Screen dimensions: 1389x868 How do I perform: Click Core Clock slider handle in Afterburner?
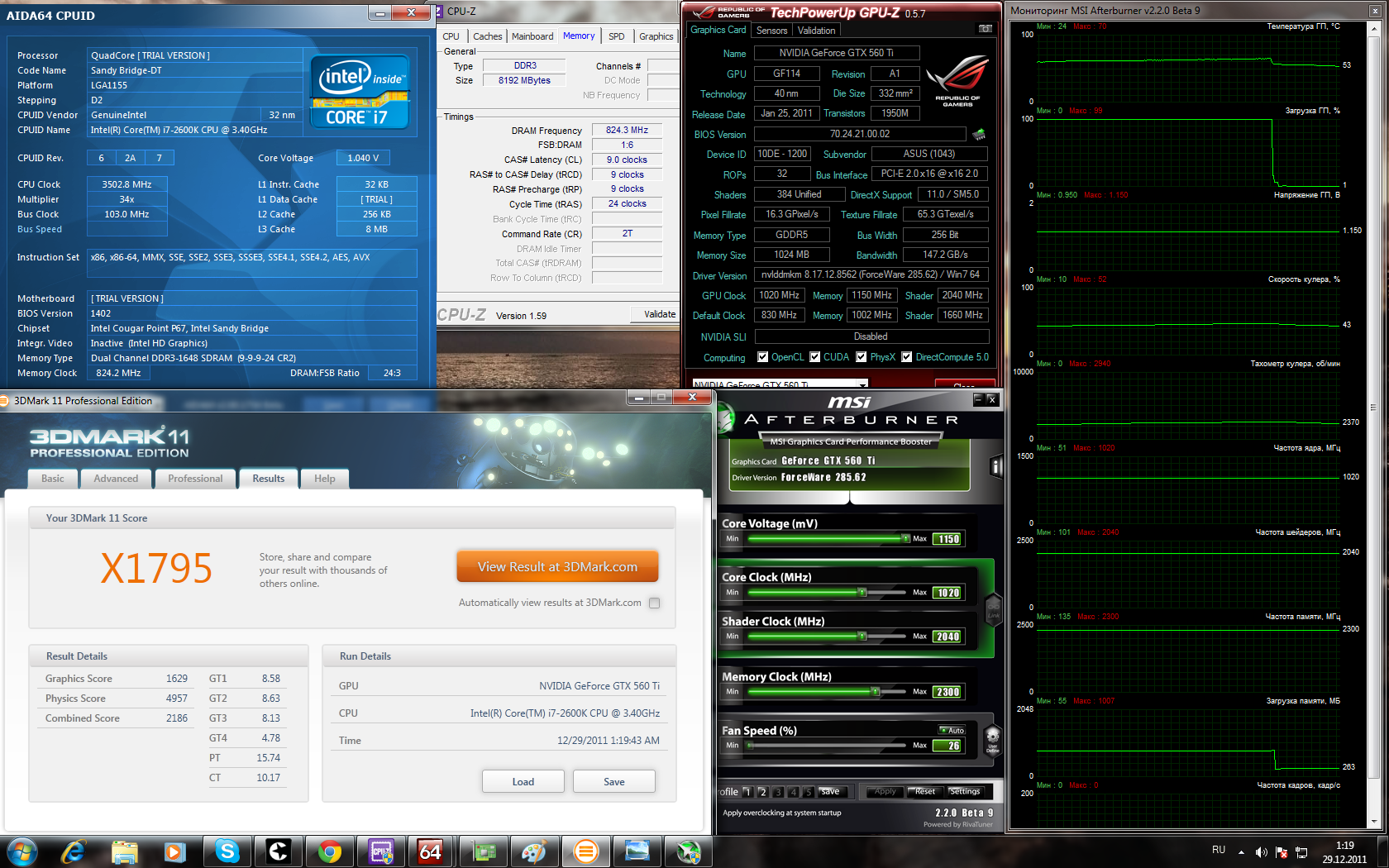point(862,593)
